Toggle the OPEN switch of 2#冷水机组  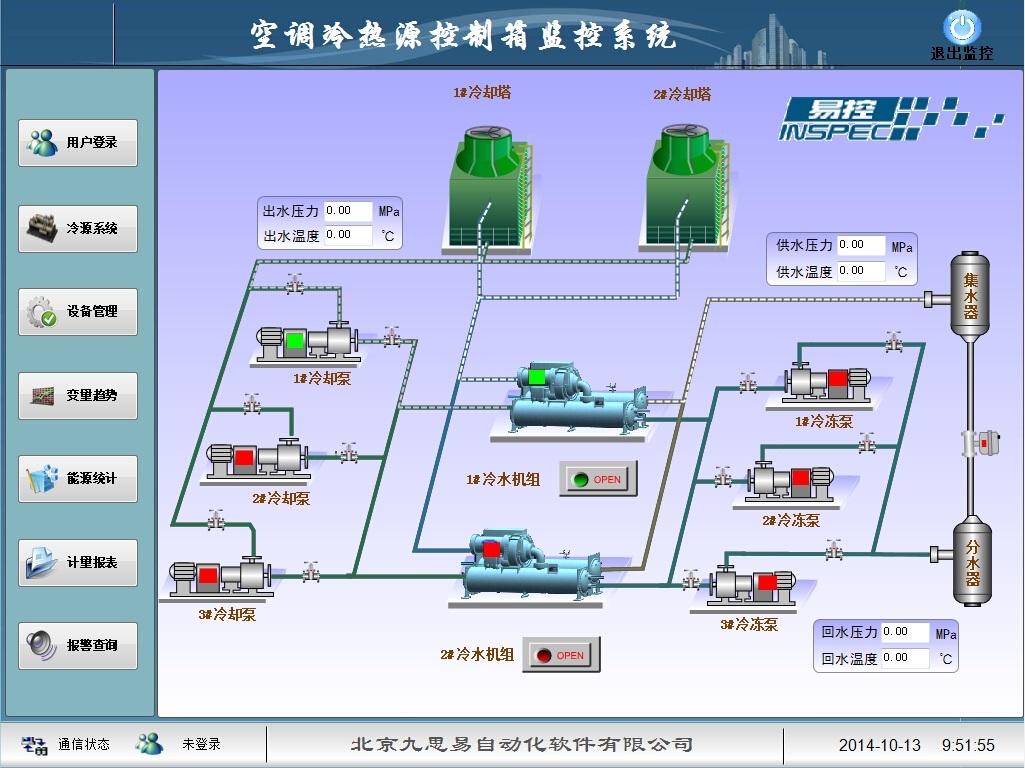pos(560,654)
